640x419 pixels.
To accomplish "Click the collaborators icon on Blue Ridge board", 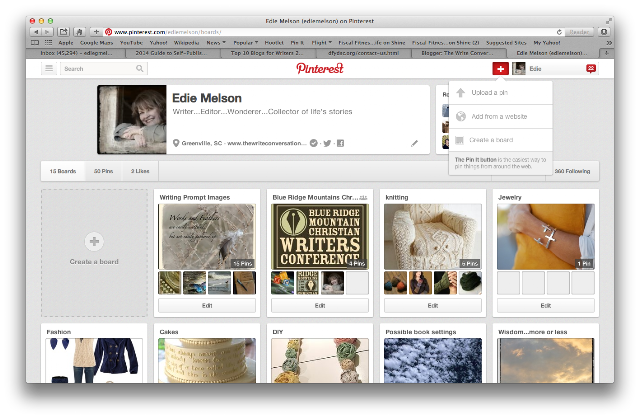I will click(363, 198).
